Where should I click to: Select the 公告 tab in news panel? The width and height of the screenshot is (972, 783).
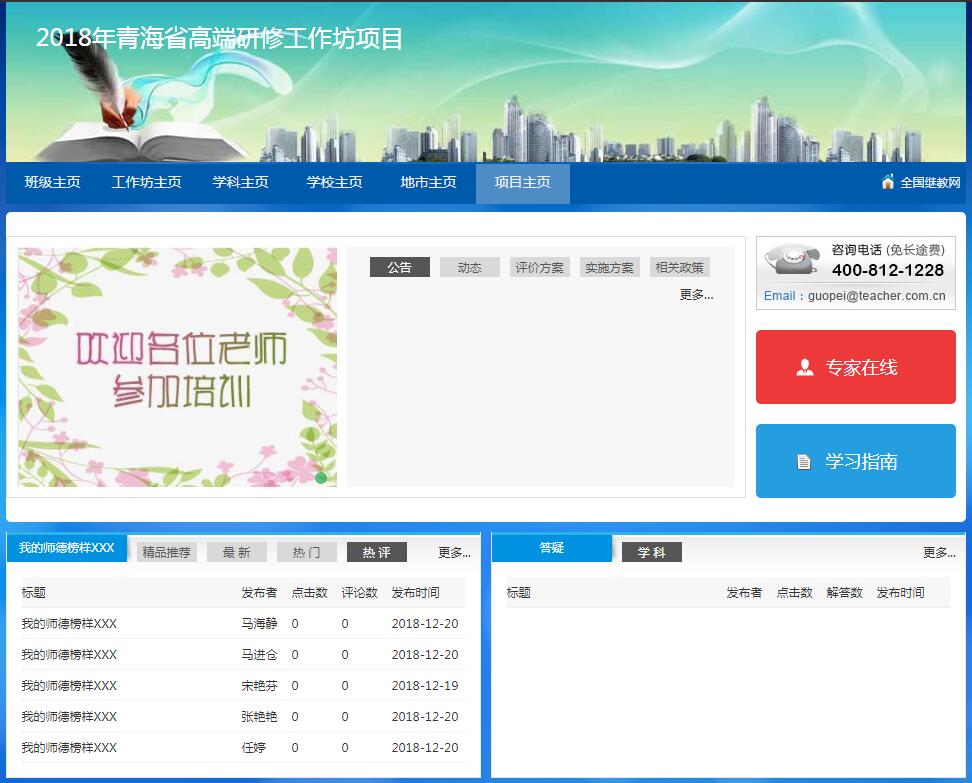400,267
